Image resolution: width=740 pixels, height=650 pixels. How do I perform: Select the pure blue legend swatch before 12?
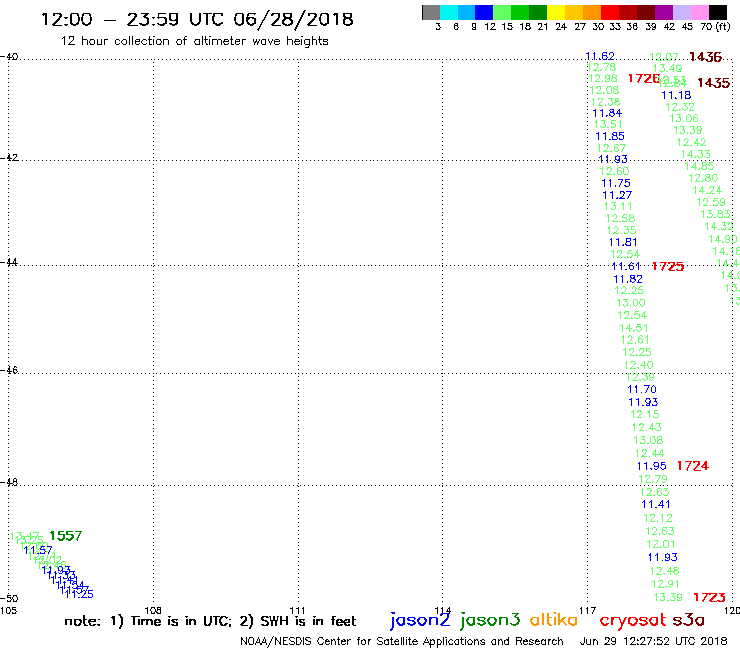[x=484, y=12]
